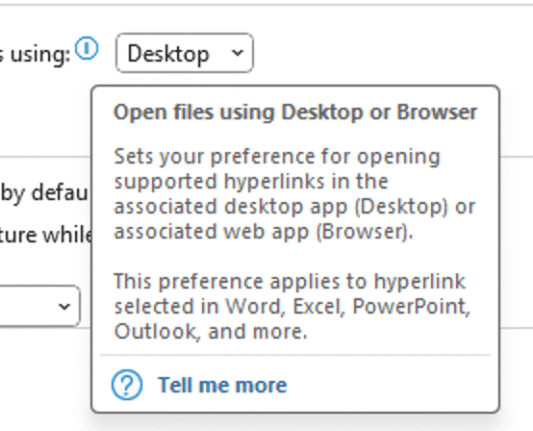Click the blue info icon beside "using:"
The width and height of the screenshot is (533, 431).
[x=87, y=49]
